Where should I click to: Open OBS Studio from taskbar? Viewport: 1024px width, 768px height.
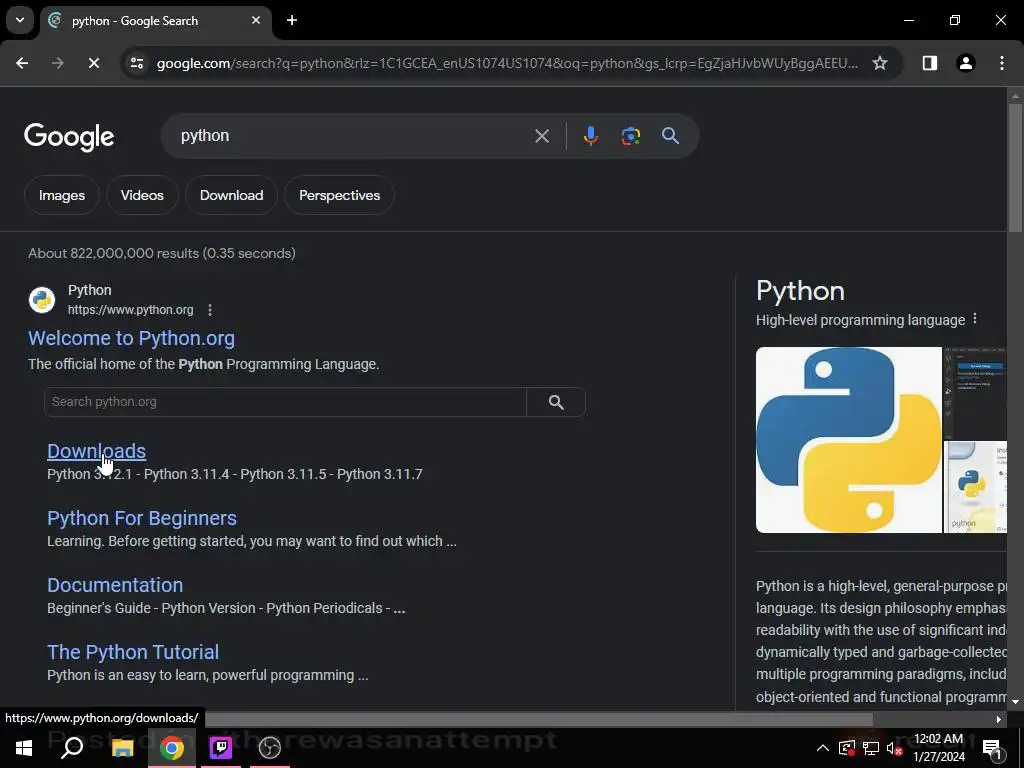pyautogui.click(x=270, y=748)
